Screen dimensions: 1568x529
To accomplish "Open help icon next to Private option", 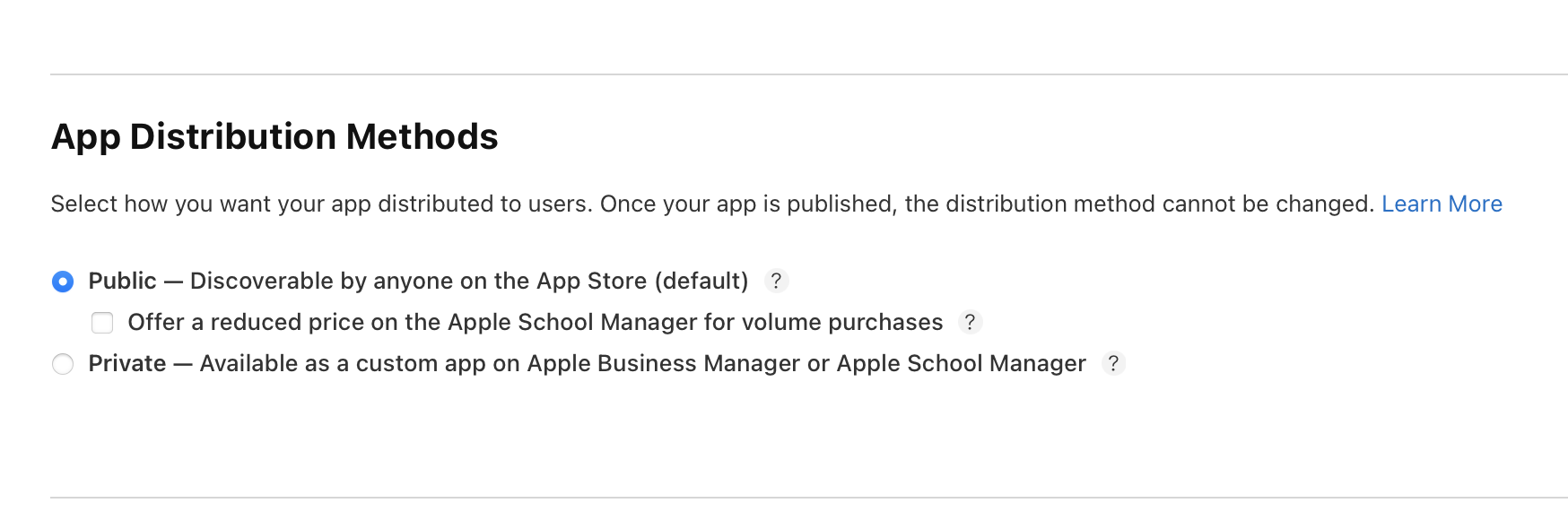I will (1113, 363).
